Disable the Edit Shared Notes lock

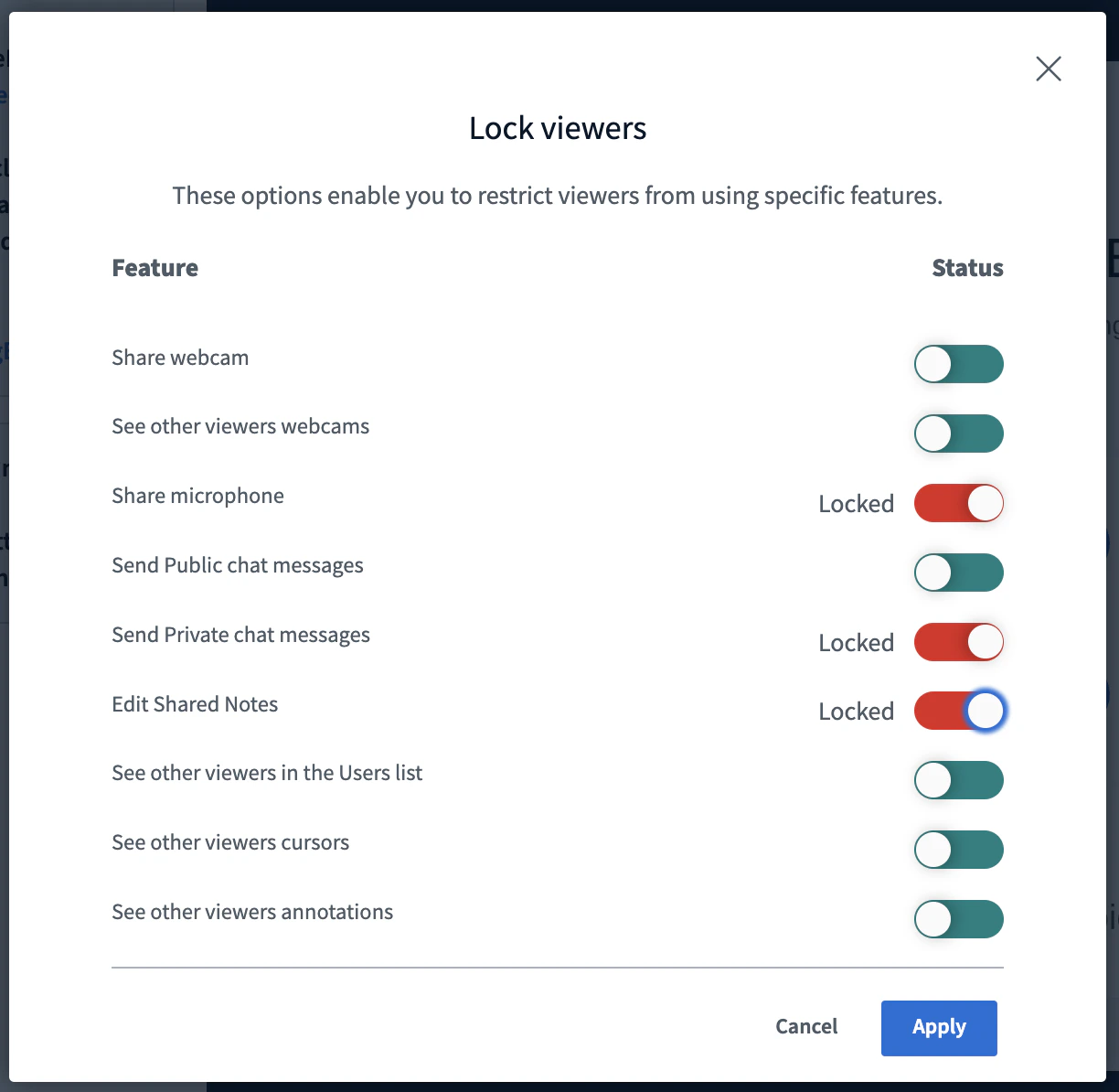958,711
